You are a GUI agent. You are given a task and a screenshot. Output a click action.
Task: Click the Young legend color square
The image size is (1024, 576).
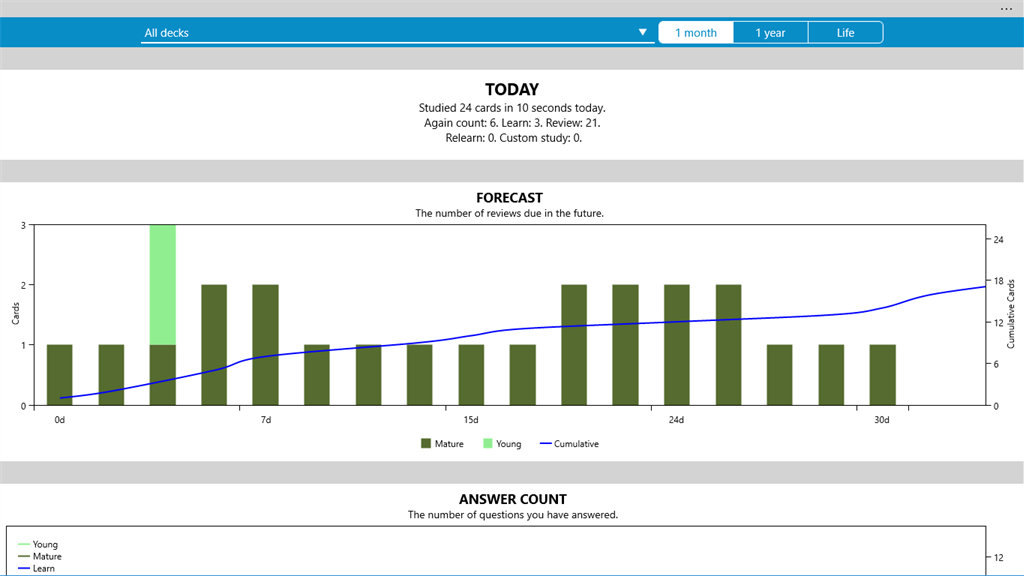487,443
